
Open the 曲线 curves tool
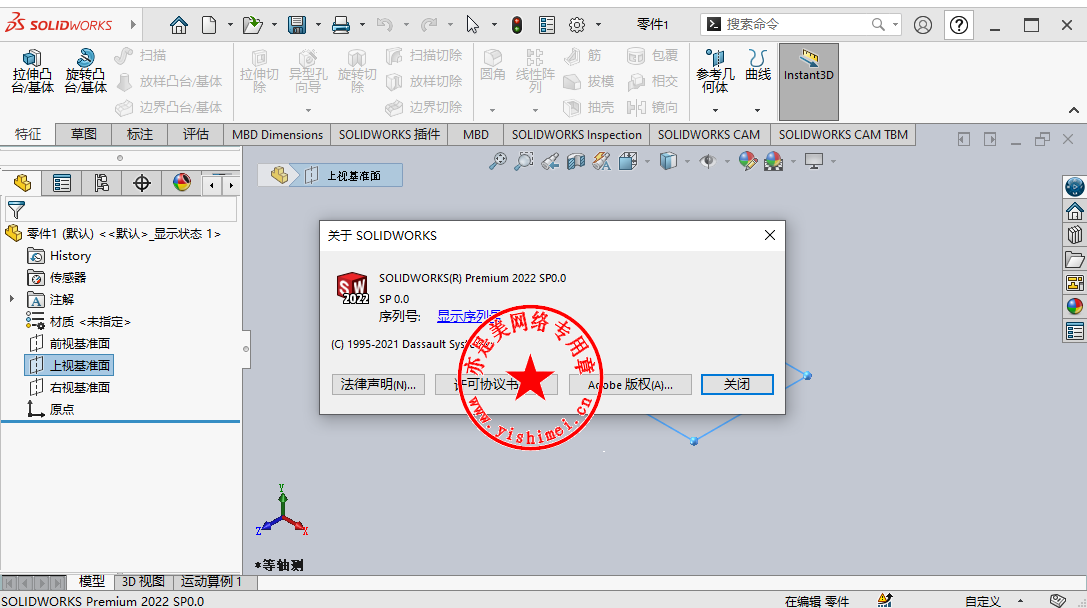coord(758,65)
